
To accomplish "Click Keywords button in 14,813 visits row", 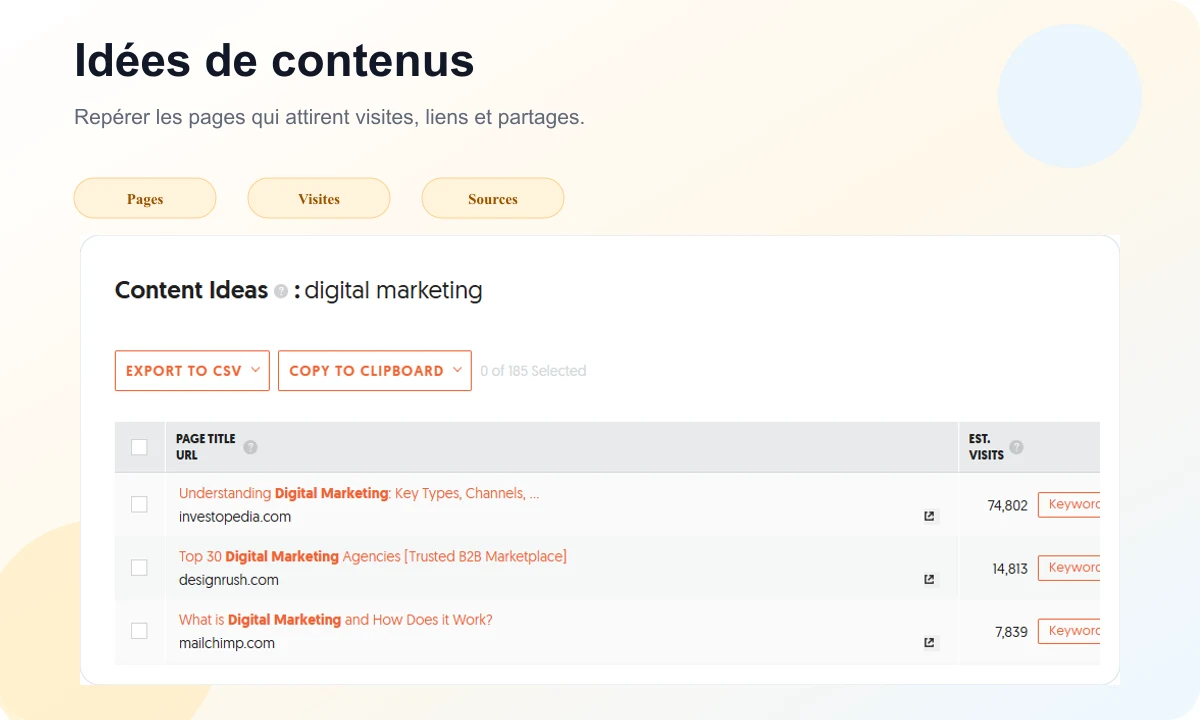I will [1069, 568].
